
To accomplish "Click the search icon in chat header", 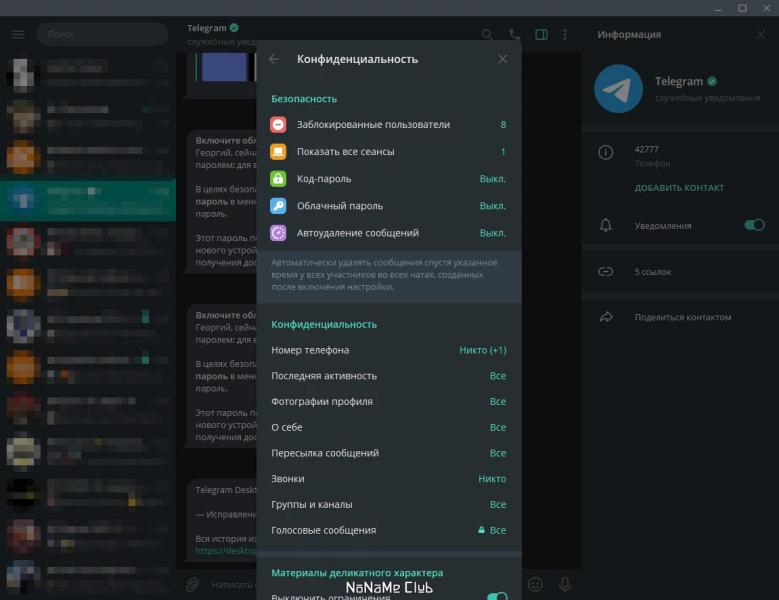I will (x=487, y=34).
